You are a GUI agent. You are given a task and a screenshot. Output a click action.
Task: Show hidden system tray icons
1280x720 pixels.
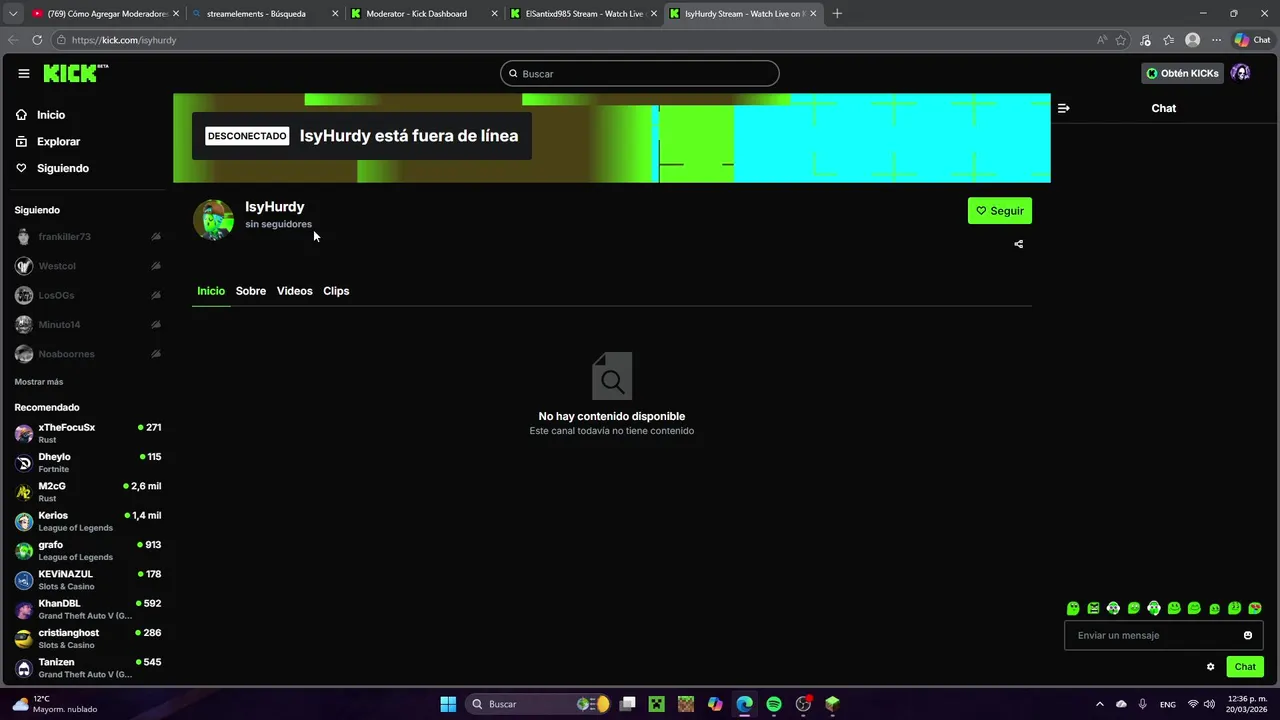coord(1100,704)
